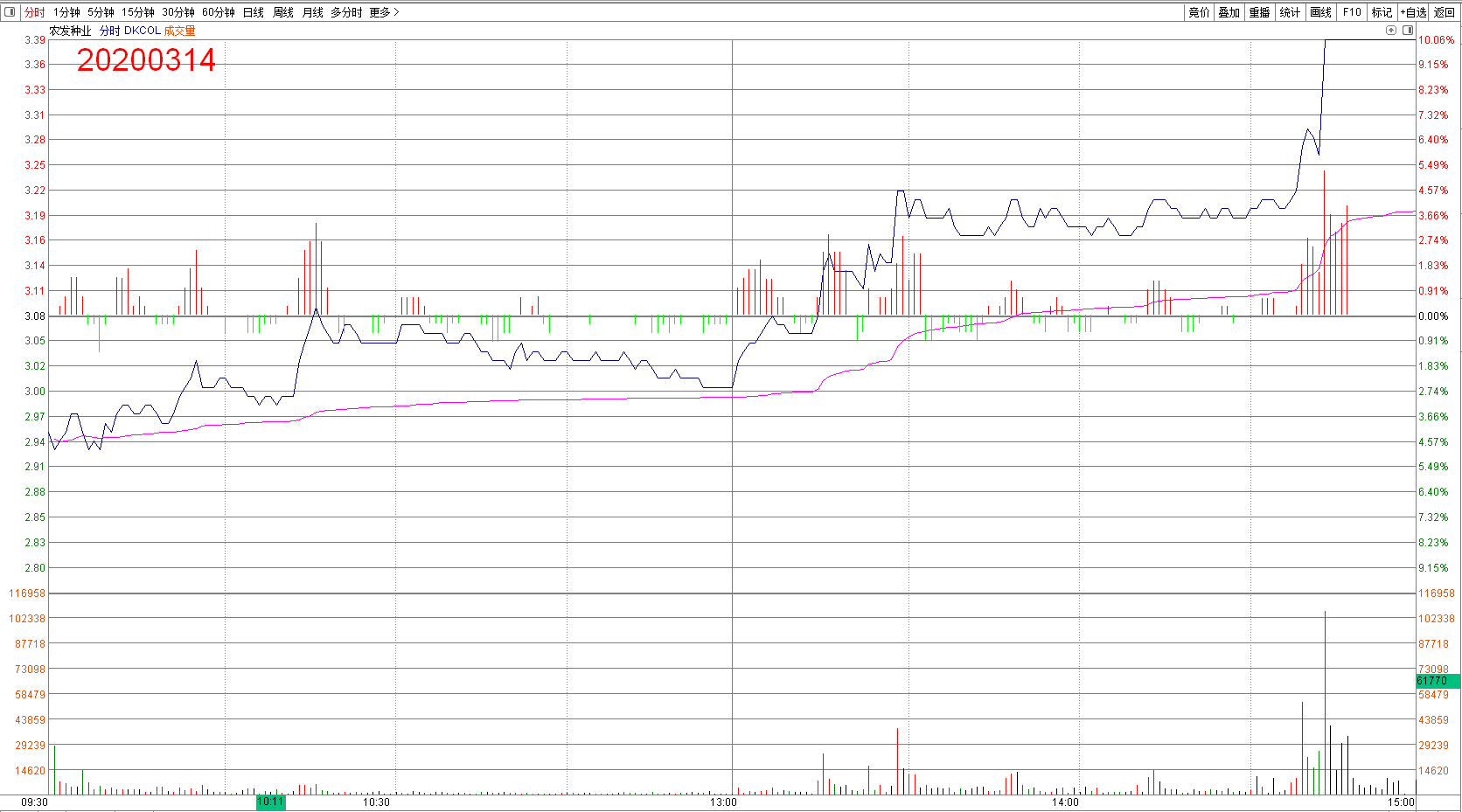Viewport: 1462px width, 812px height.
Task: Click the 10:11 time marker on axis
Action: pyautogui.click(x=270, y=802)
